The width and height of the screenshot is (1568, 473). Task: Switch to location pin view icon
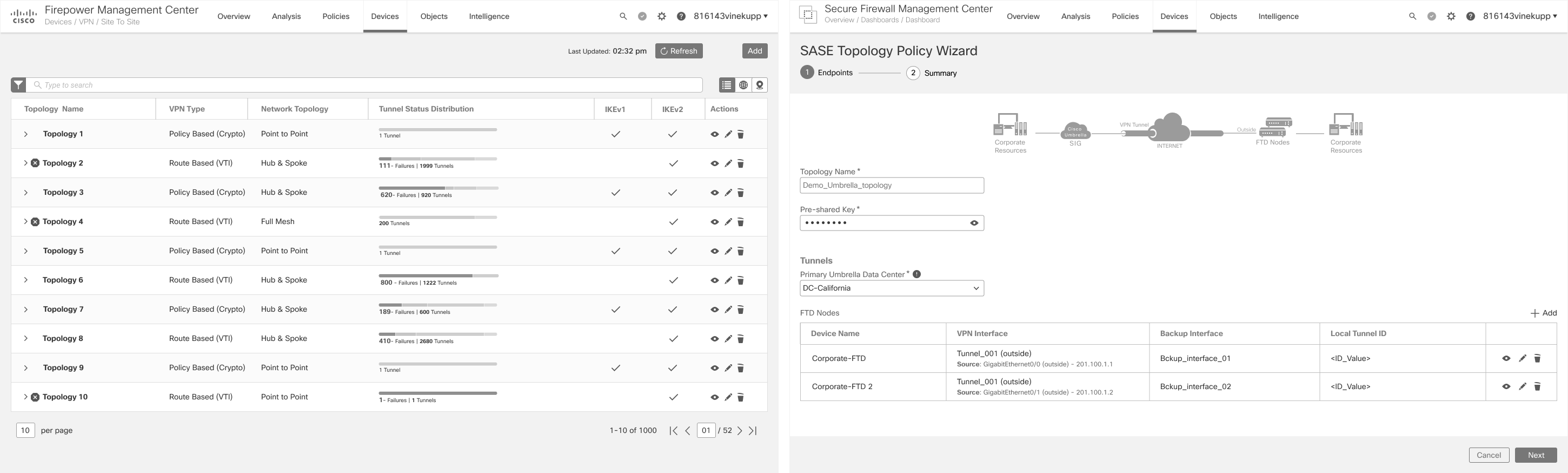[760, 85]
